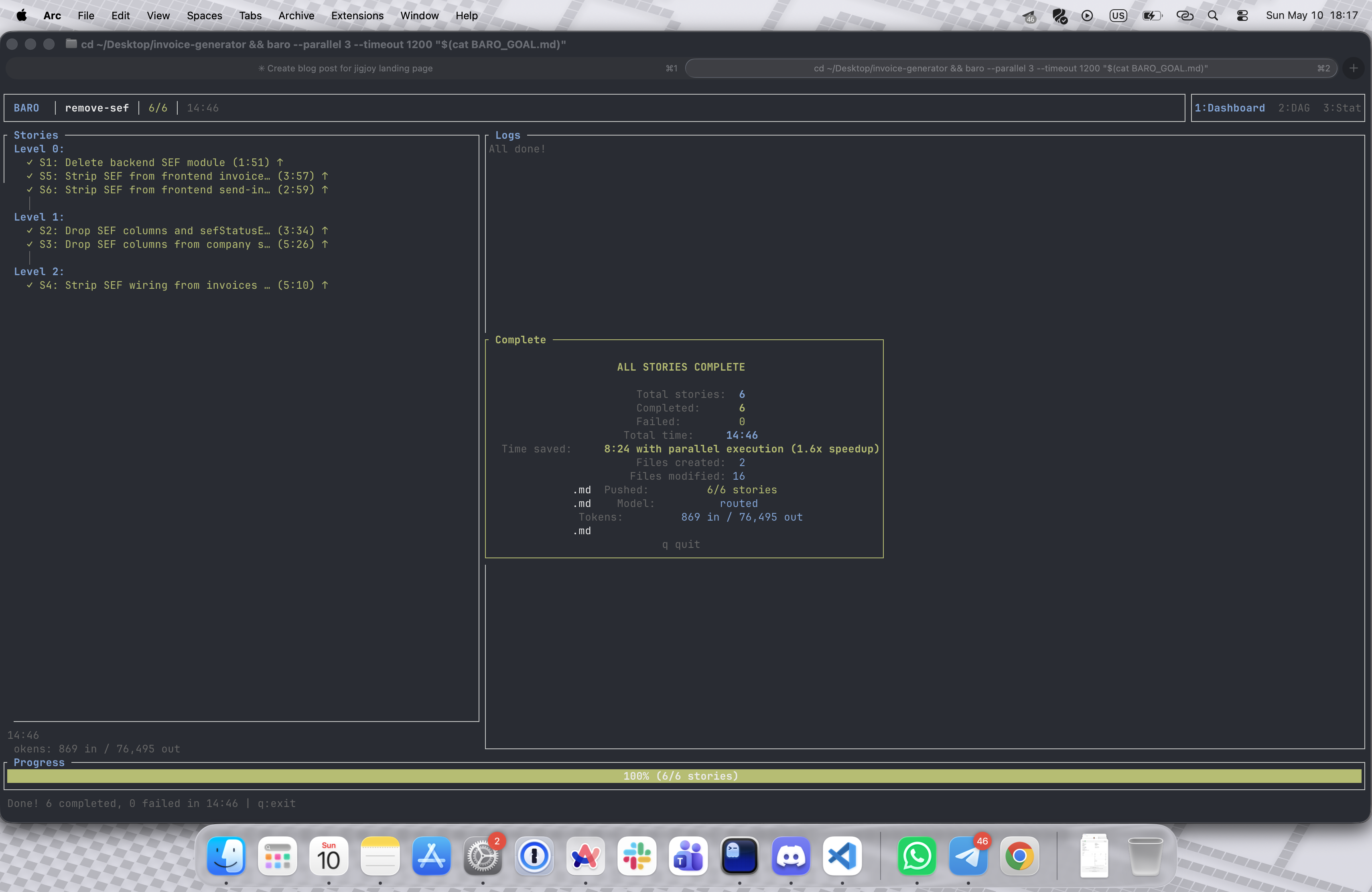Switch to the 1:Dashboard view
Image resolution: width=1372 pixels, height=892 pixels.
[1230, 108]
